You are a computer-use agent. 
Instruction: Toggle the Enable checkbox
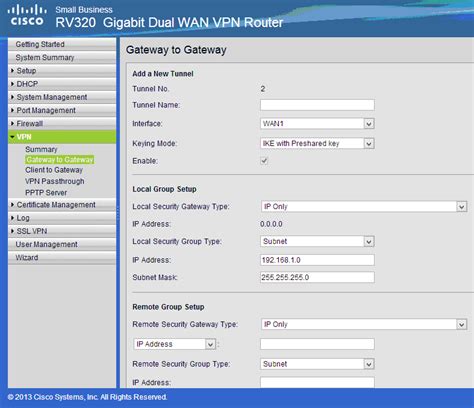(x=264, y=161)
